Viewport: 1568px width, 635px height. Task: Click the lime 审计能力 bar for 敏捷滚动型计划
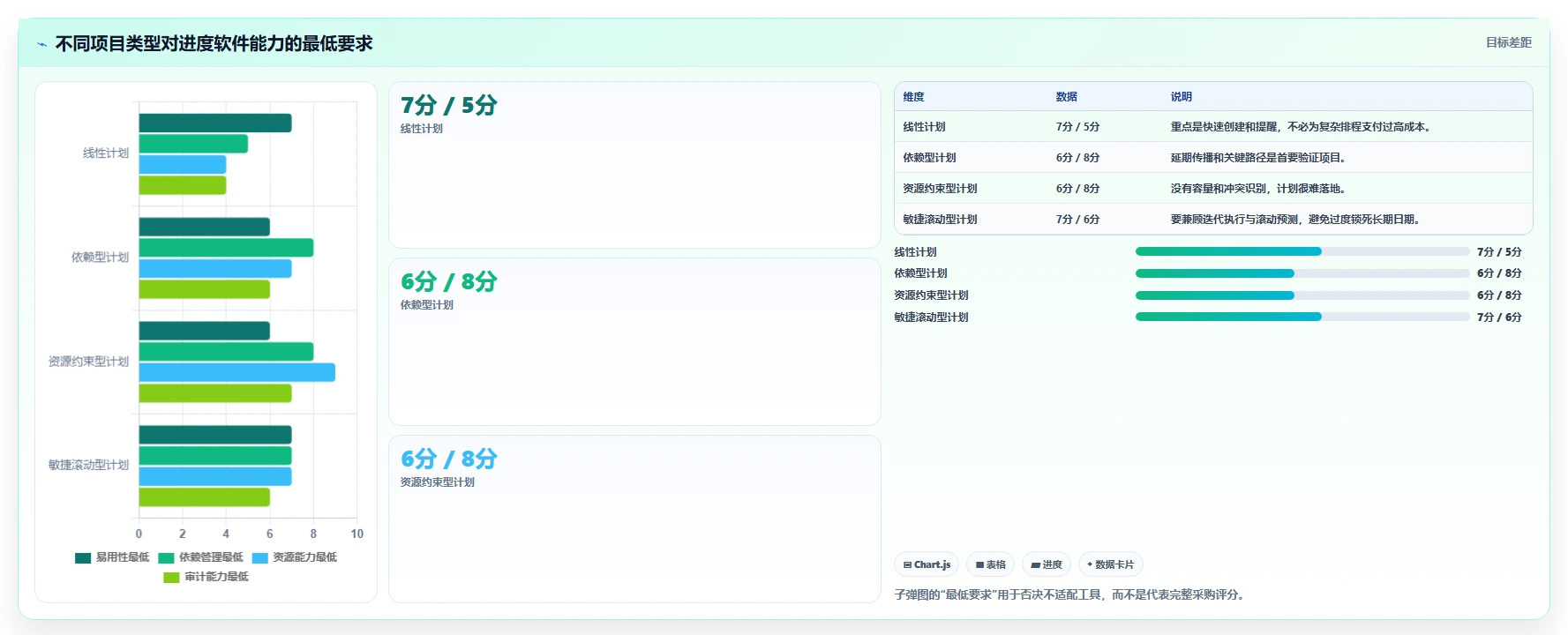pyautogui.click(x=205, y=497)
